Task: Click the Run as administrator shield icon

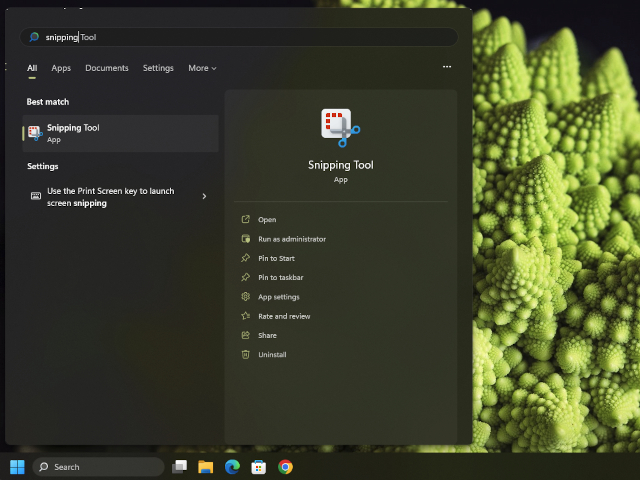Action: (x=245, y=239)
